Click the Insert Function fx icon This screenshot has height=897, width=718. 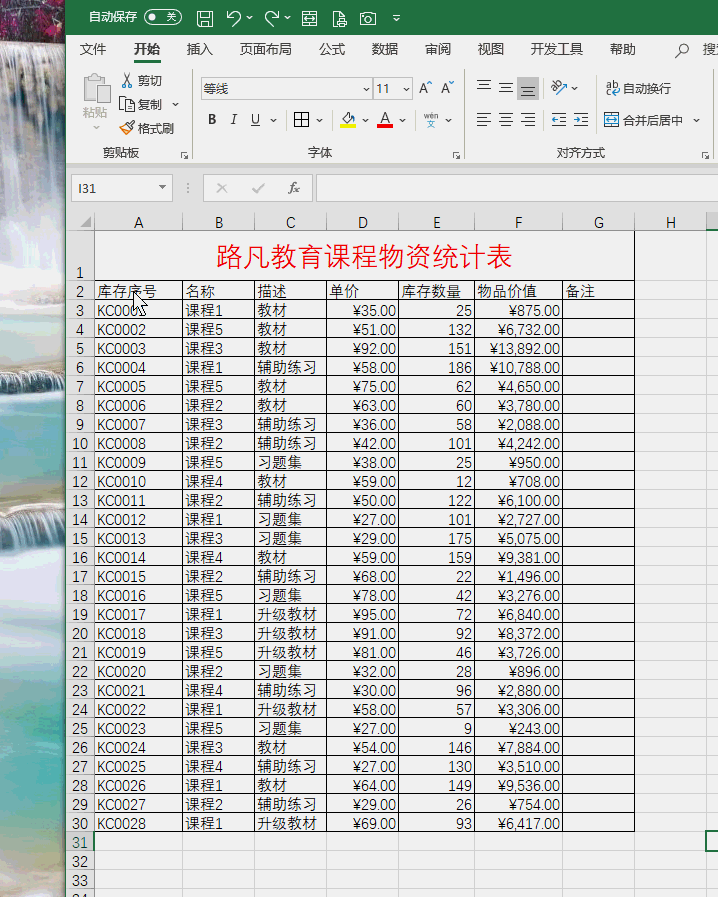[x=294, y=188]
